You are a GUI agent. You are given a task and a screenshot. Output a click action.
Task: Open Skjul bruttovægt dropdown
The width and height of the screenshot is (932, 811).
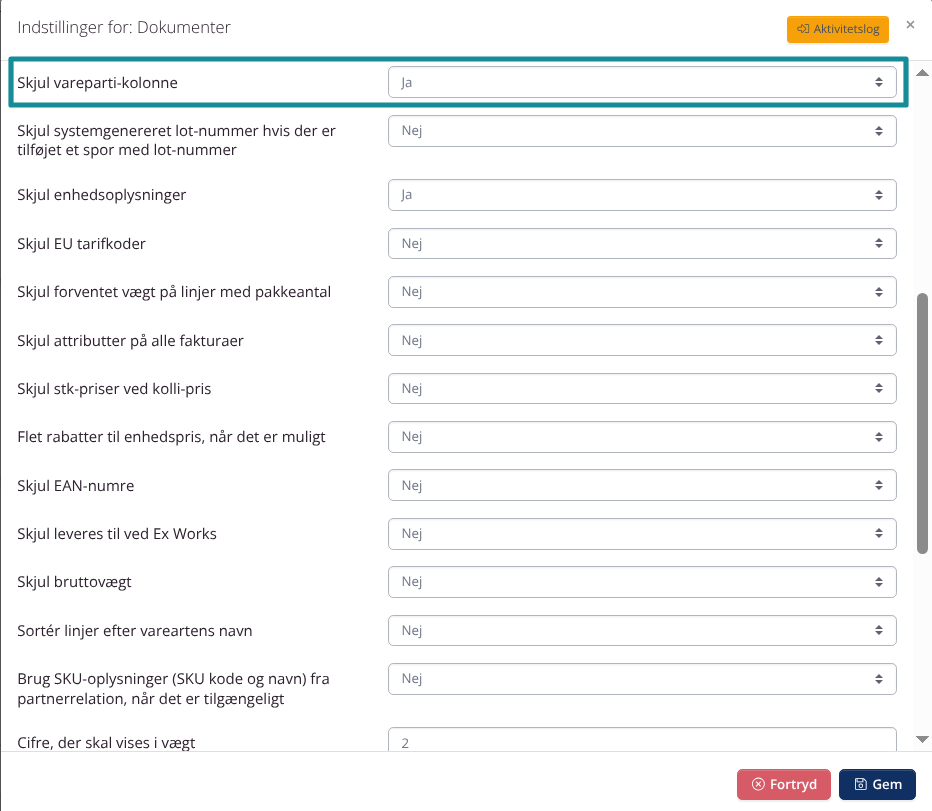point(642,582)
